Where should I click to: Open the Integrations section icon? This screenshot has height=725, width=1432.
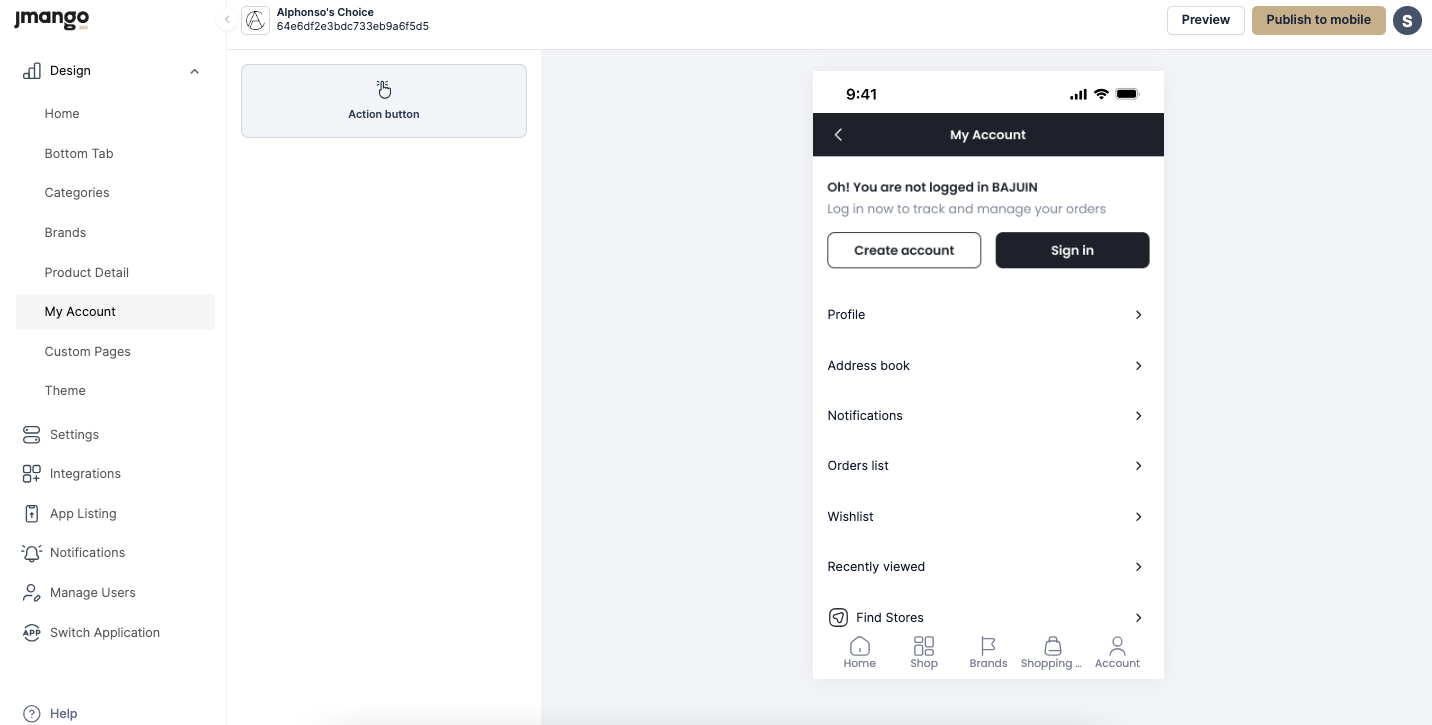coord(31,474)
